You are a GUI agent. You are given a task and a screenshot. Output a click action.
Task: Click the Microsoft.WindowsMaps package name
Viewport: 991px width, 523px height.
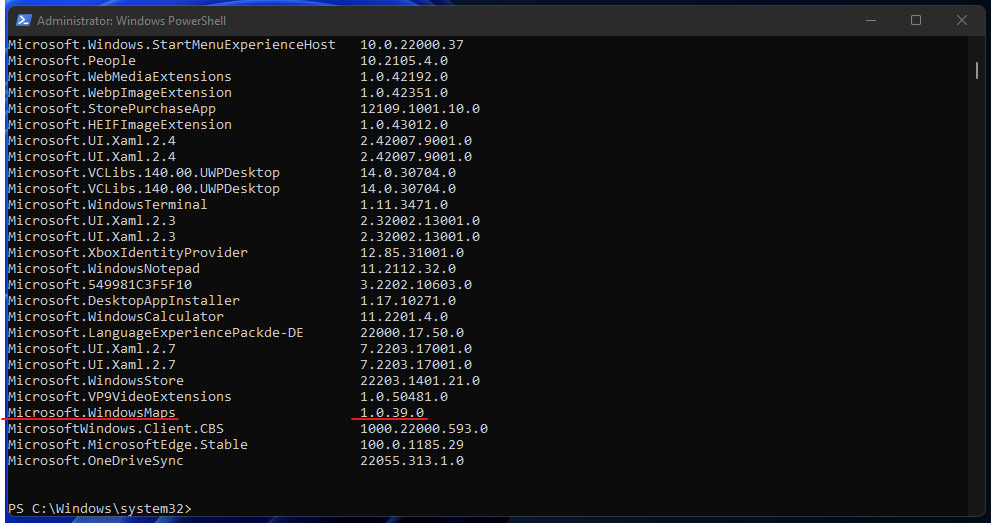pos(91,412)
